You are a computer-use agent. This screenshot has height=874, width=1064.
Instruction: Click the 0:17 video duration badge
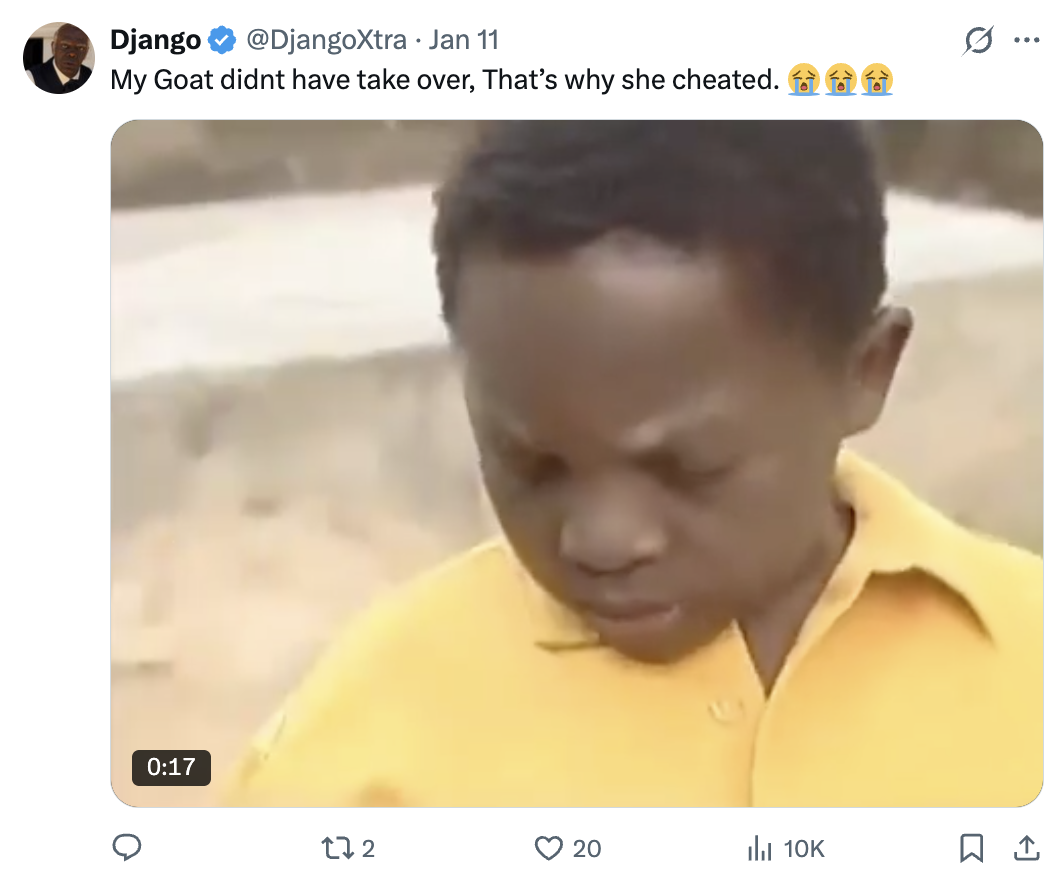(171, 767)
